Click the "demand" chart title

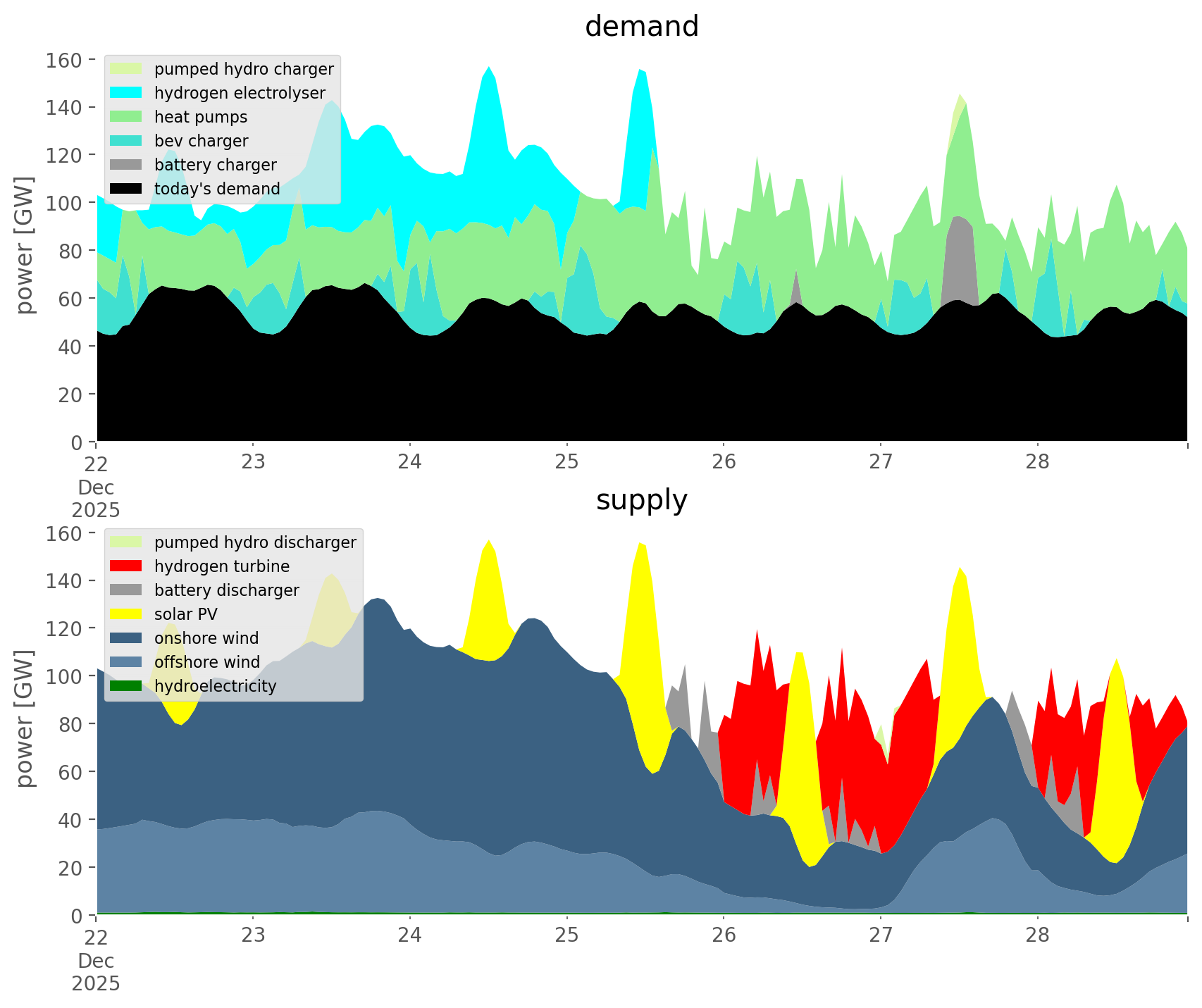pyautogui.click(x=641, y=27)
